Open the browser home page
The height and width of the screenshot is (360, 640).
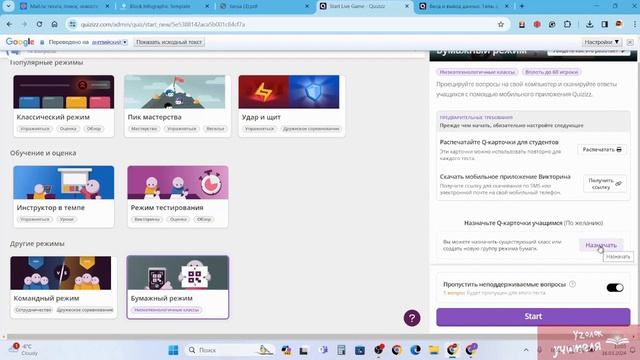click(x=54, y=24)
